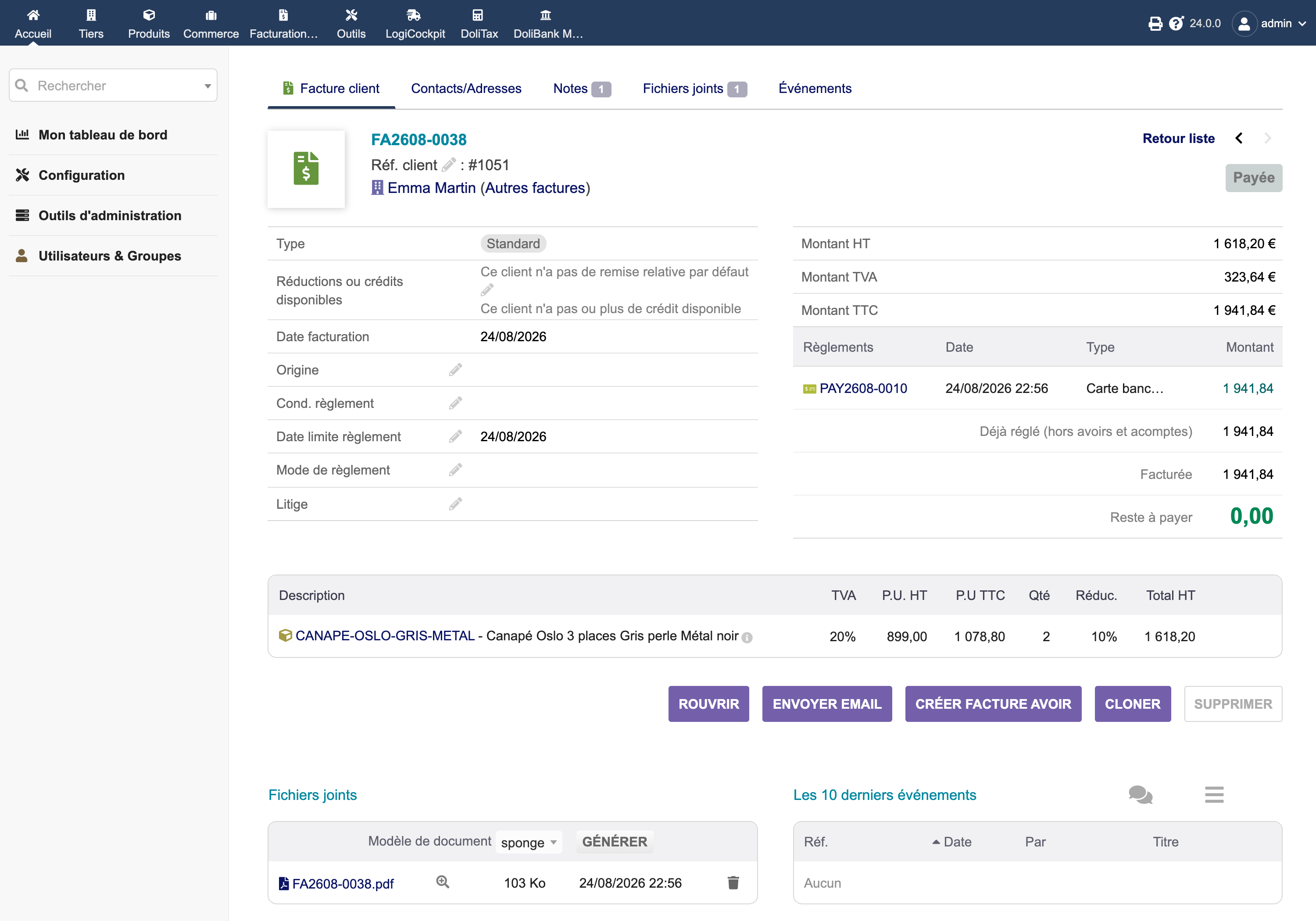Expand the admin user menu

[x=1270, y=24]
